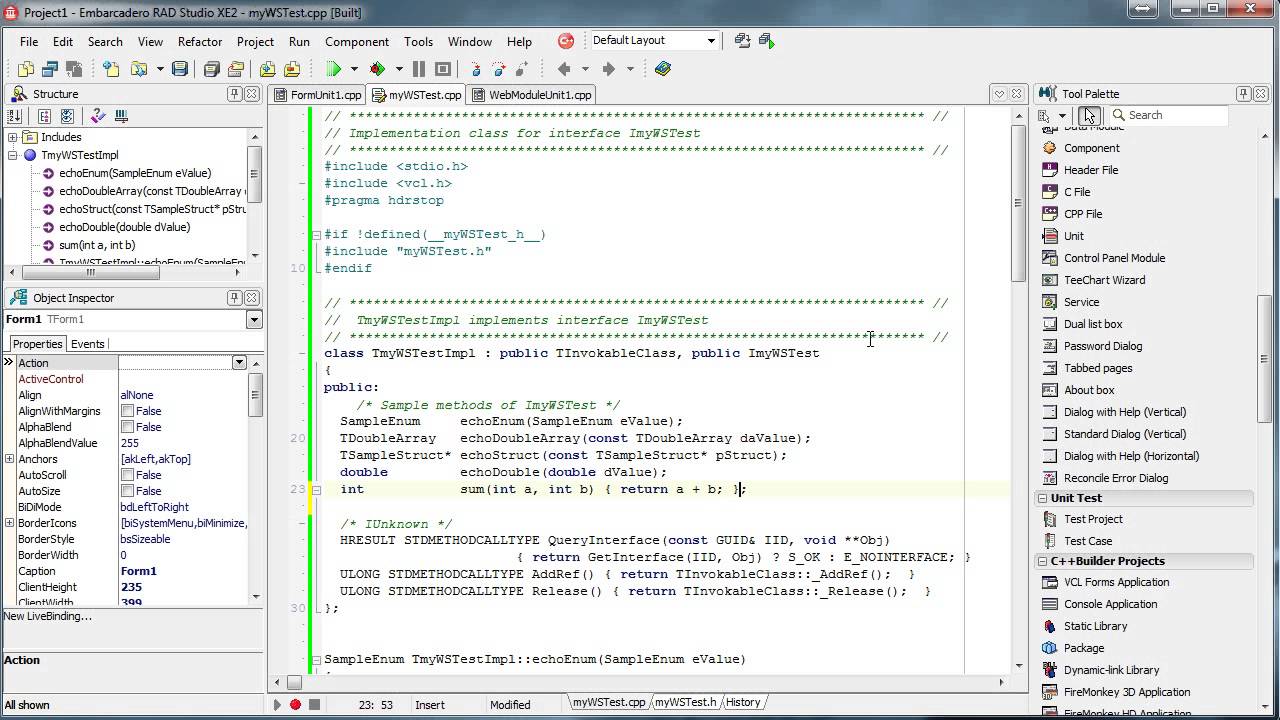The width and height of the screenshot is (1280, 720).
Task: Switch to the Events tab
Action: [88, 344]
